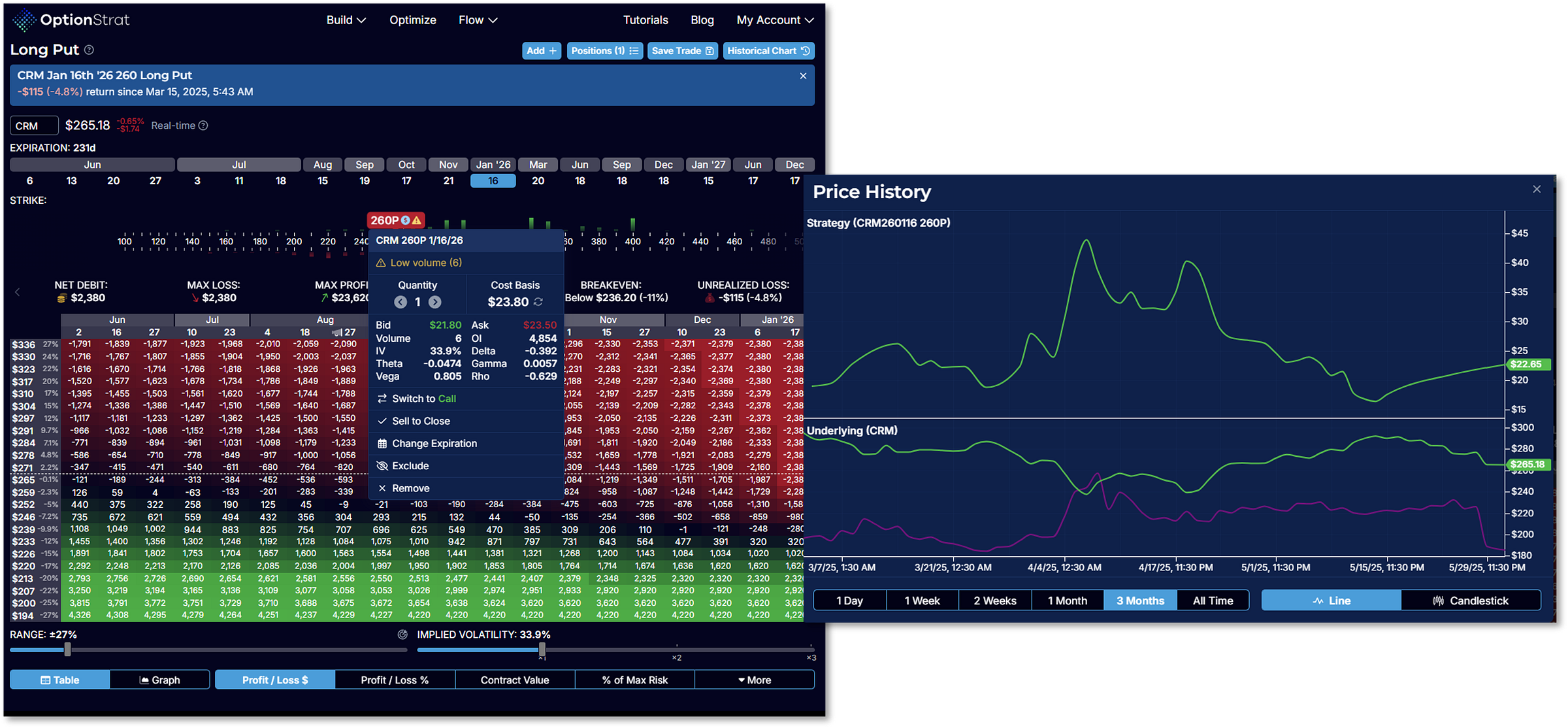1568x728 pixels.
Task: Select the 1 Week range tab
Action: (923, 601)
